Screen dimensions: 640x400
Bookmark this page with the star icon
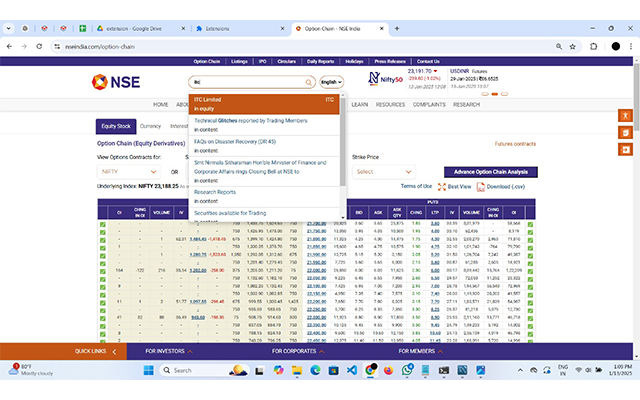pyautogui.click(x=573, y=47)
